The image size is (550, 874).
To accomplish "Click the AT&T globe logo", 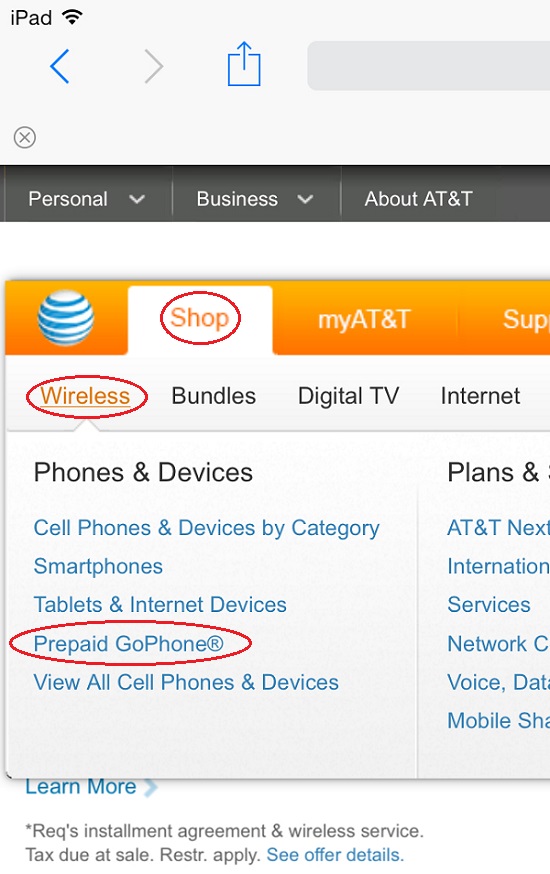I will pos(66,318).
